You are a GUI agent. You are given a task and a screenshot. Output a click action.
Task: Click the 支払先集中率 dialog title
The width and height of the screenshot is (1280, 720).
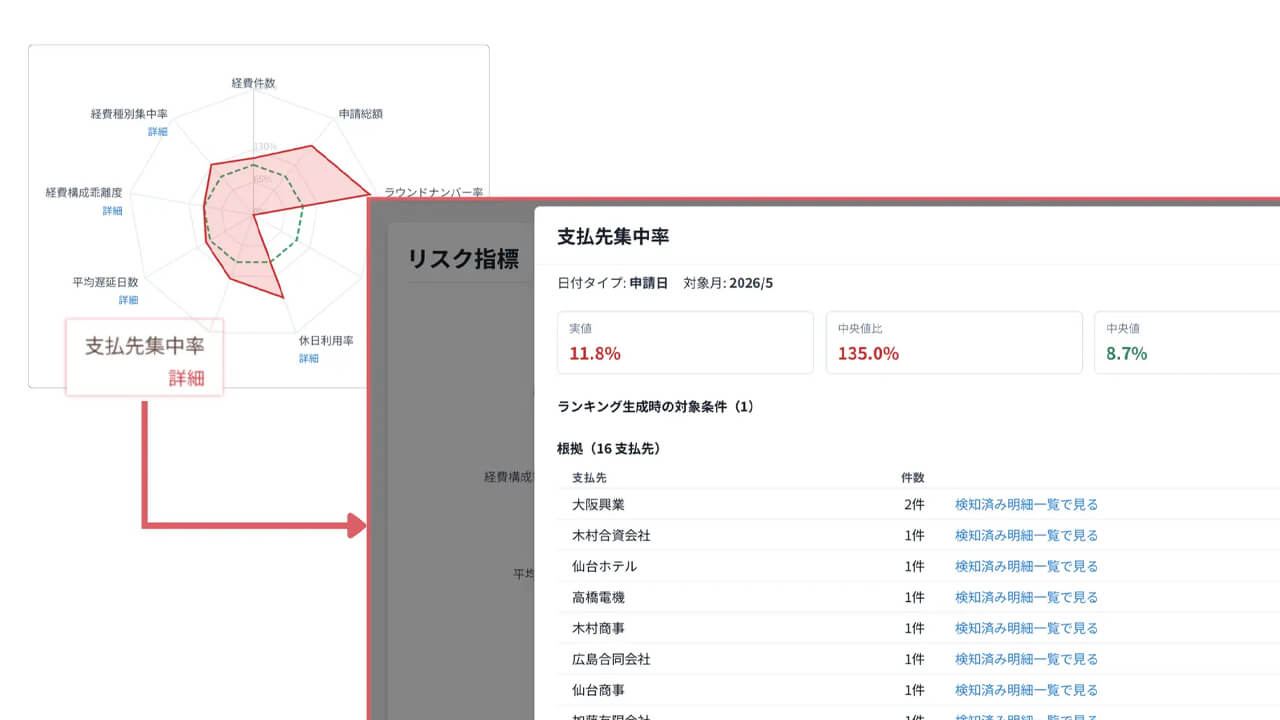(x=613, y=237)
